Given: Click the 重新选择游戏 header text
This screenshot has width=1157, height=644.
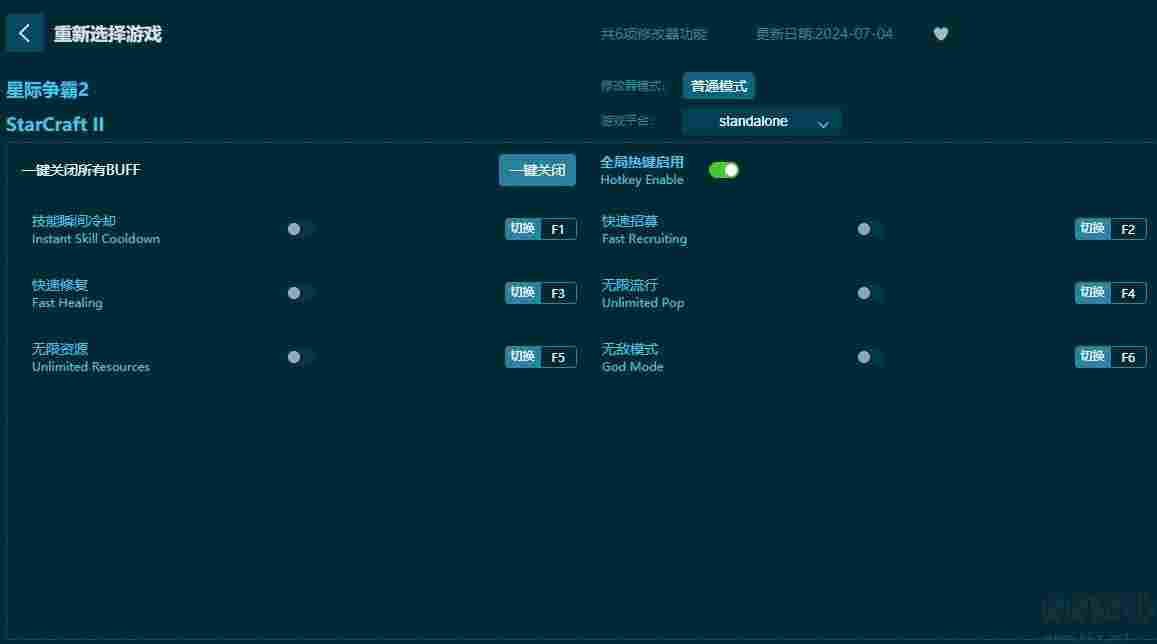Looking at the screenshot, I should point(108,34).
